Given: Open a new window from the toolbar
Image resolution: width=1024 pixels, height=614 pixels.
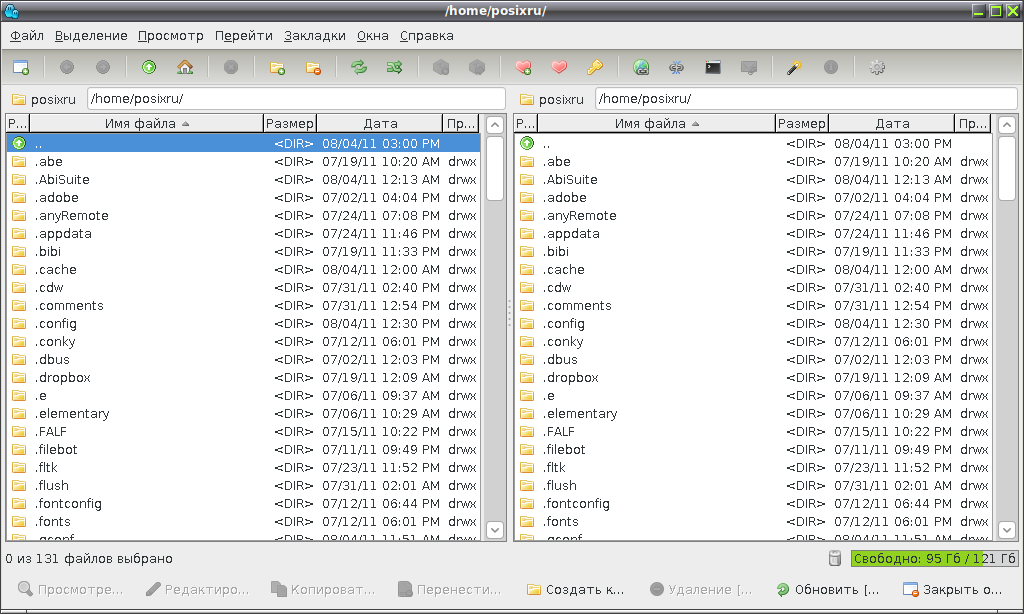Looking at the screenshot, I should coord(21,67).
